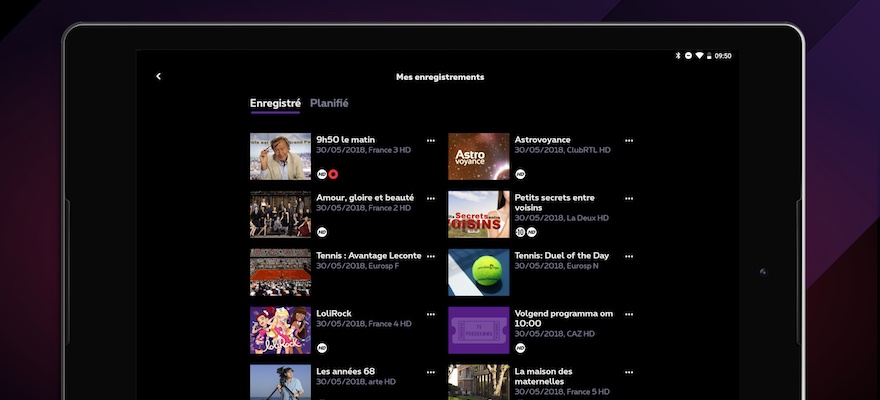
Task: Select the title Astrovoyance
Action: coord(543,140)
